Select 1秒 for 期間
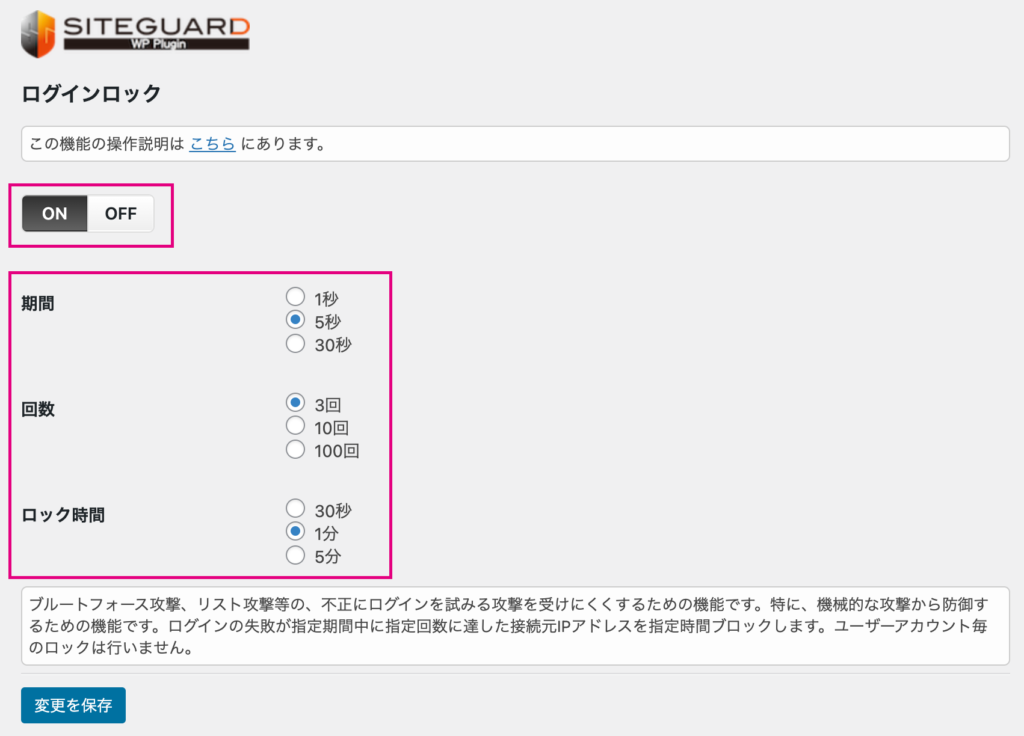This screenshot has height=736, width=1024. [x=295, y=297]
